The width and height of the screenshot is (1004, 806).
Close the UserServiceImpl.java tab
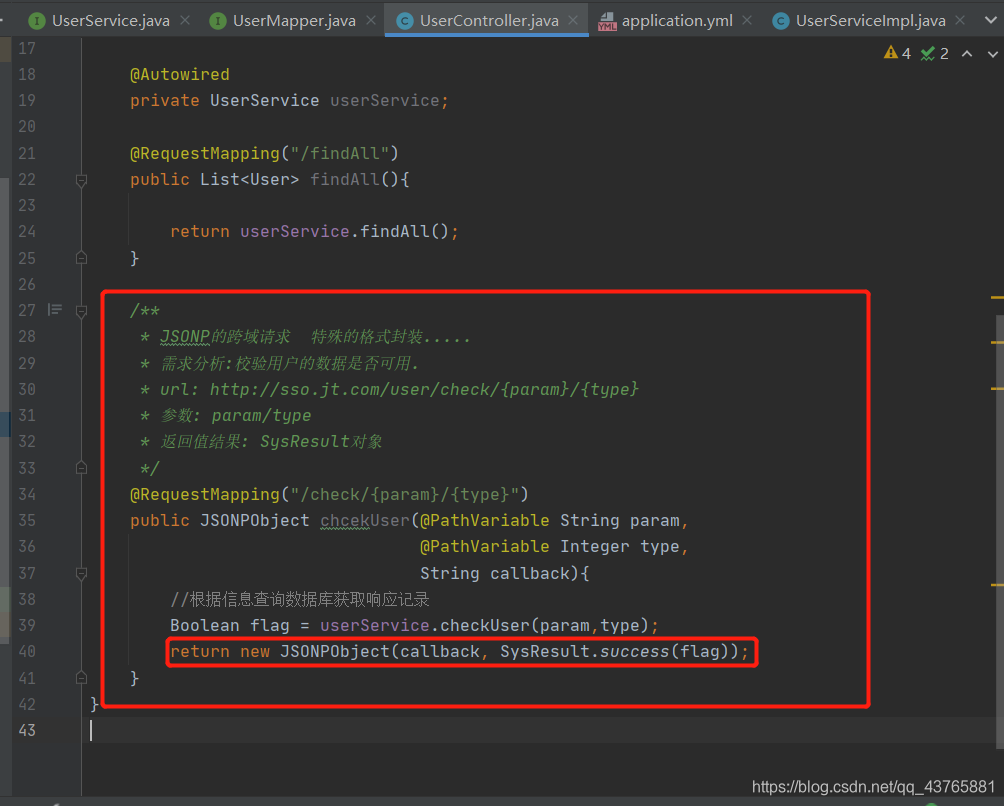click(960, 20)
